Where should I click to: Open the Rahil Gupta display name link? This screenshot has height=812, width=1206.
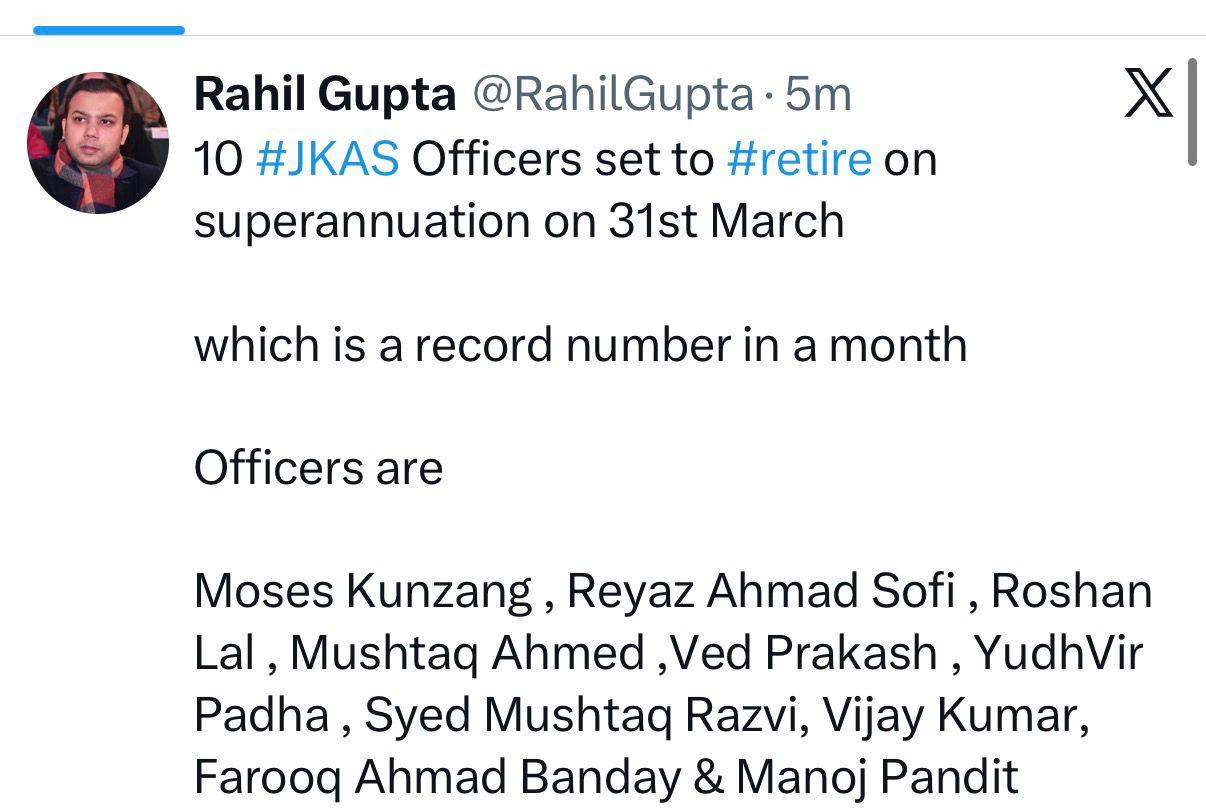click(325, 95)
